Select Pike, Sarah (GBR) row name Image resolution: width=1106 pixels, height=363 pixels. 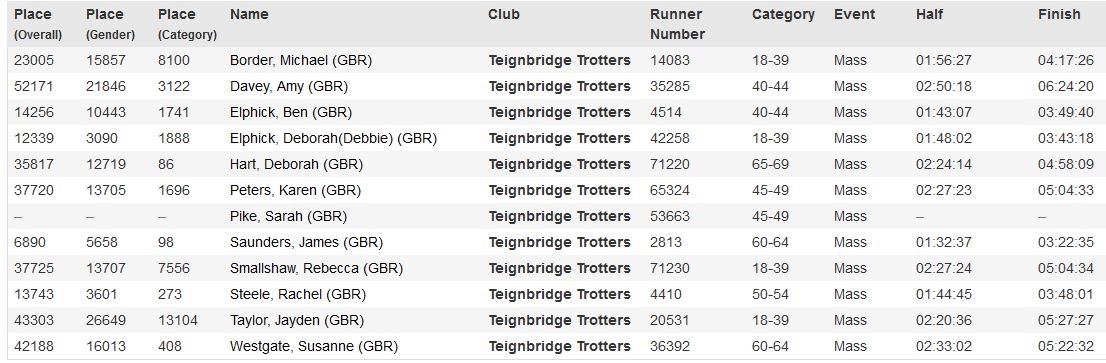(288, 217)
